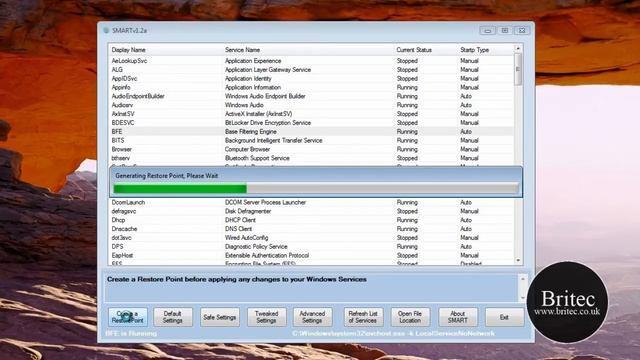Click Windows Audio Endpoint Builder text
The width and height of the screenshot is (640, 360).
pyautogui.click(x=265, y=96)
